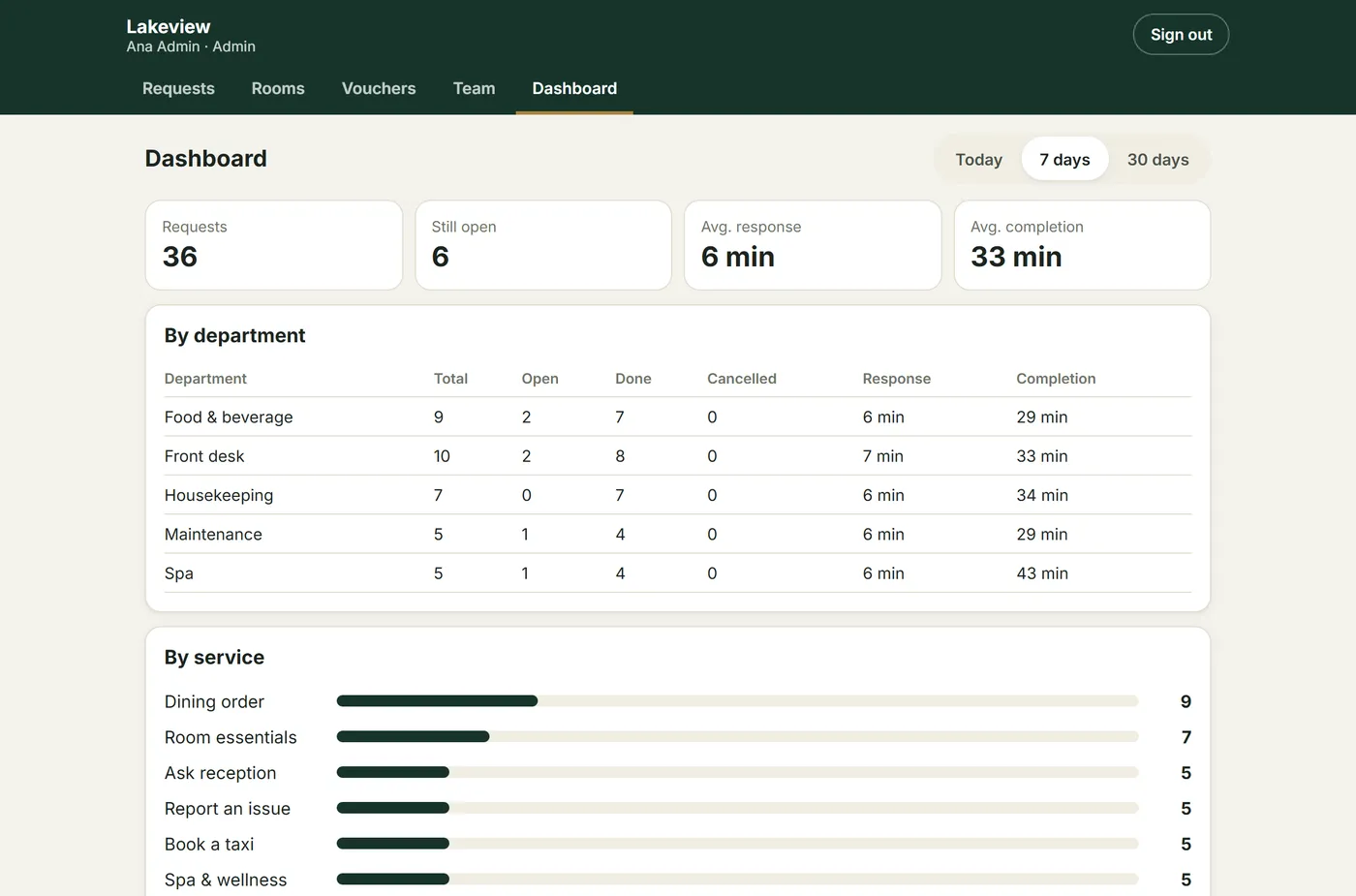
Task: Select the Food & beverage row label
Action: 229,417
